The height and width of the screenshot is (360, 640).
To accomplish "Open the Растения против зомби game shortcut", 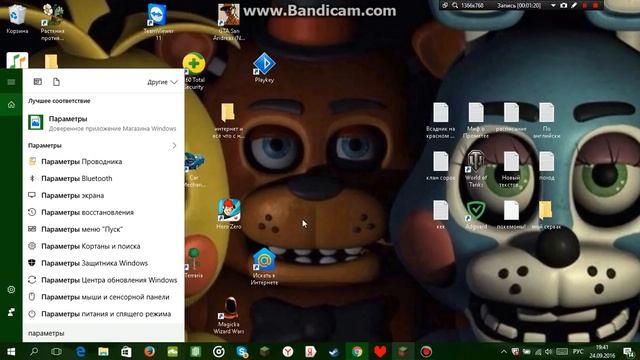I will (x=52, y=22).
